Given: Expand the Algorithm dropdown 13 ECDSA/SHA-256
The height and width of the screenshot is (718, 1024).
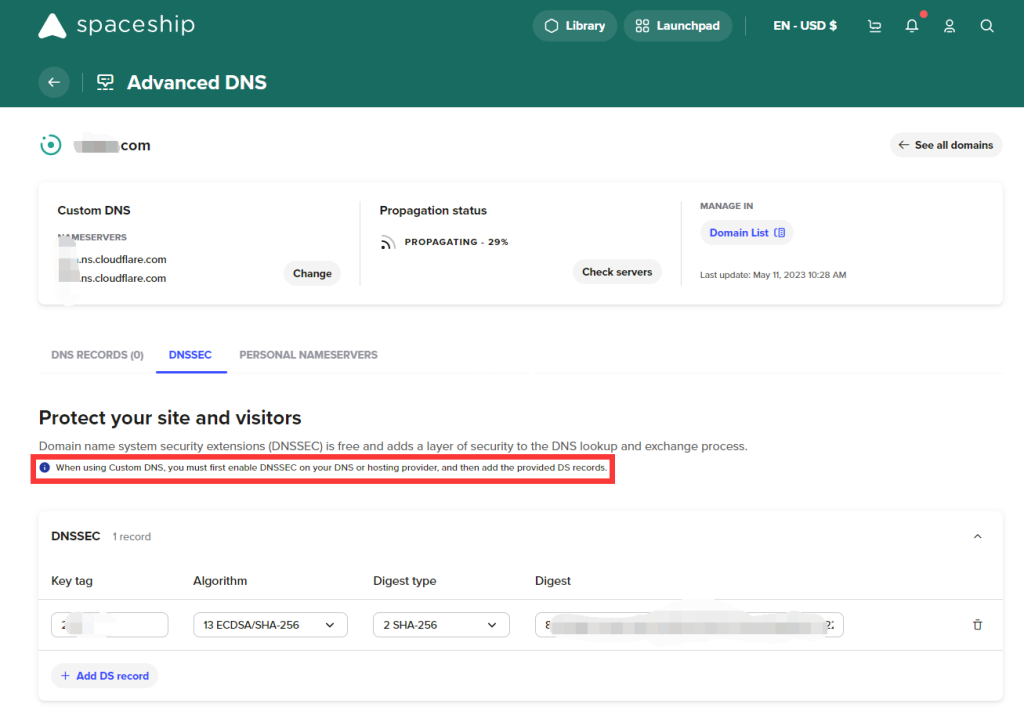Looking at the screenshot, I should click(270, 625).
